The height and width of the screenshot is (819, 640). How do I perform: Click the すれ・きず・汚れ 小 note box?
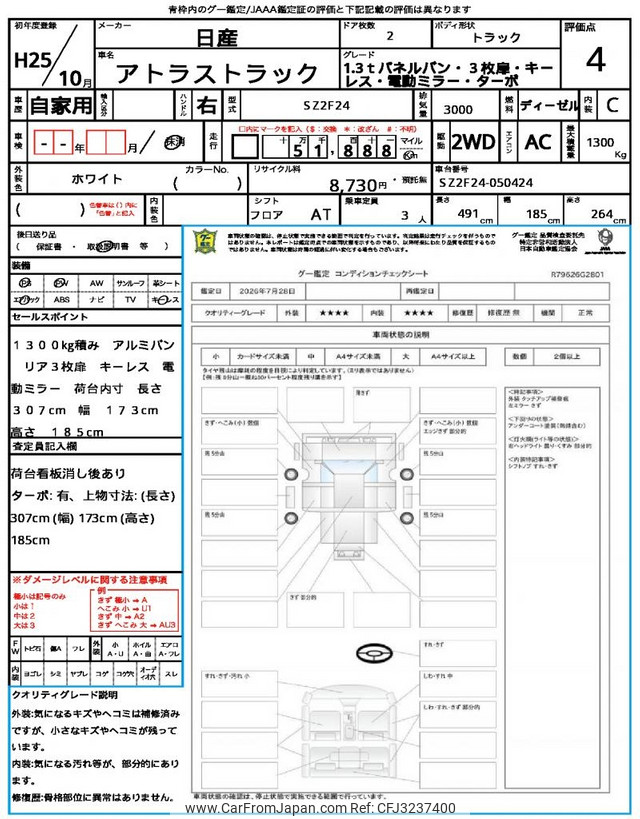(239, 684)
